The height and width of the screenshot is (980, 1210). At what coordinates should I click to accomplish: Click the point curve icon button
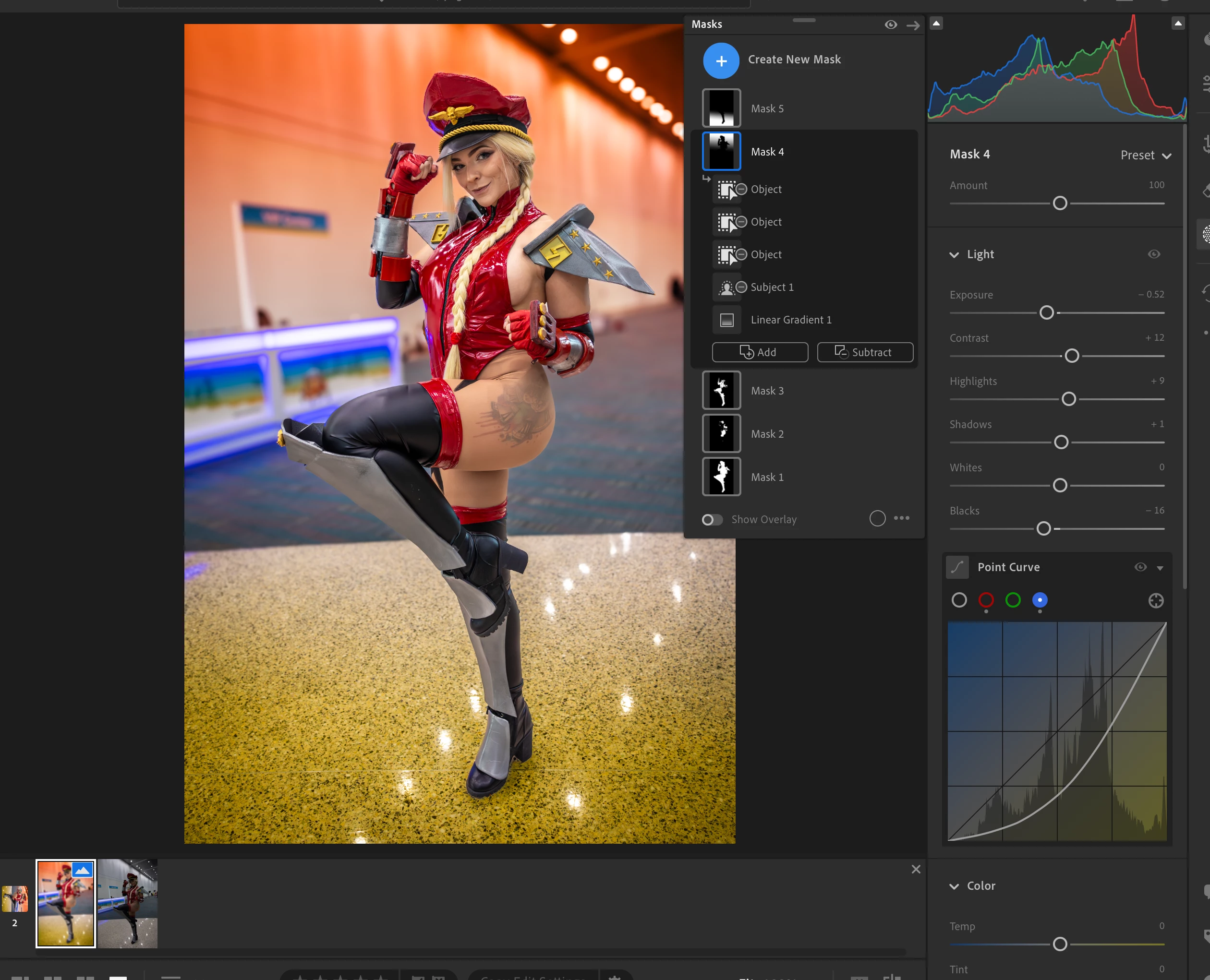[957, 567]
